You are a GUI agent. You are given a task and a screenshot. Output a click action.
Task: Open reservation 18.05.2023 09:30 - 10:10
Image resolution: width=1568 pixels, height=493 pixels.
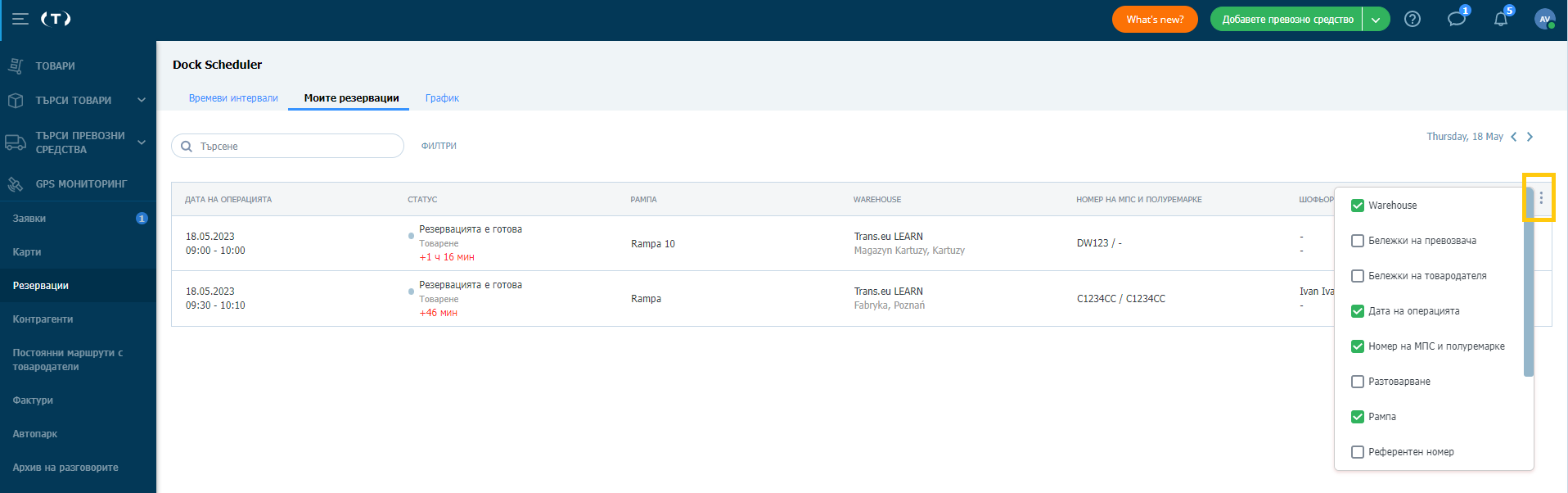pyautogui.click(x=215, y=298)
